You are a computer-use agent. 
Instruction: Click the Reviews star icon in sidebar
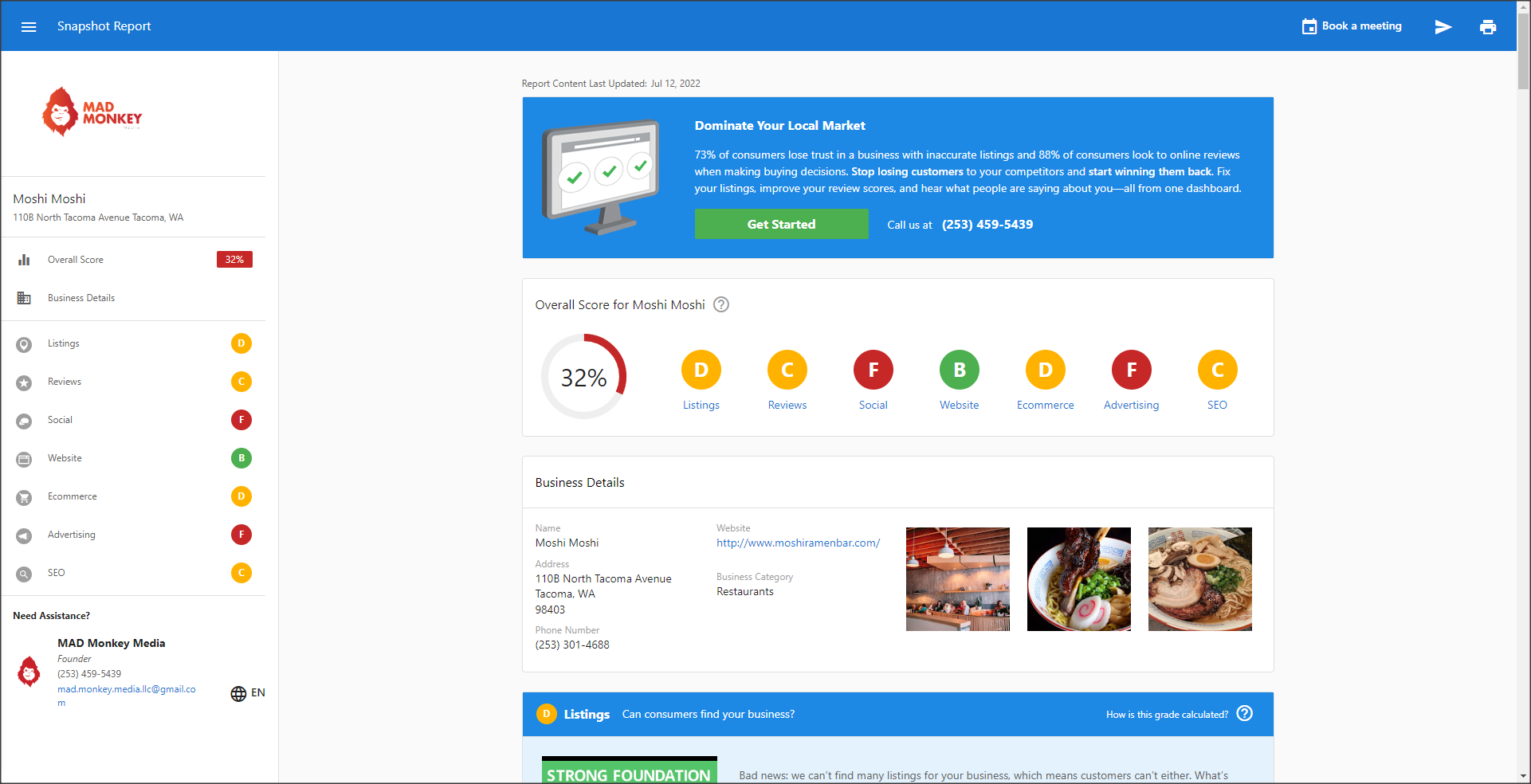pos(24,382)
